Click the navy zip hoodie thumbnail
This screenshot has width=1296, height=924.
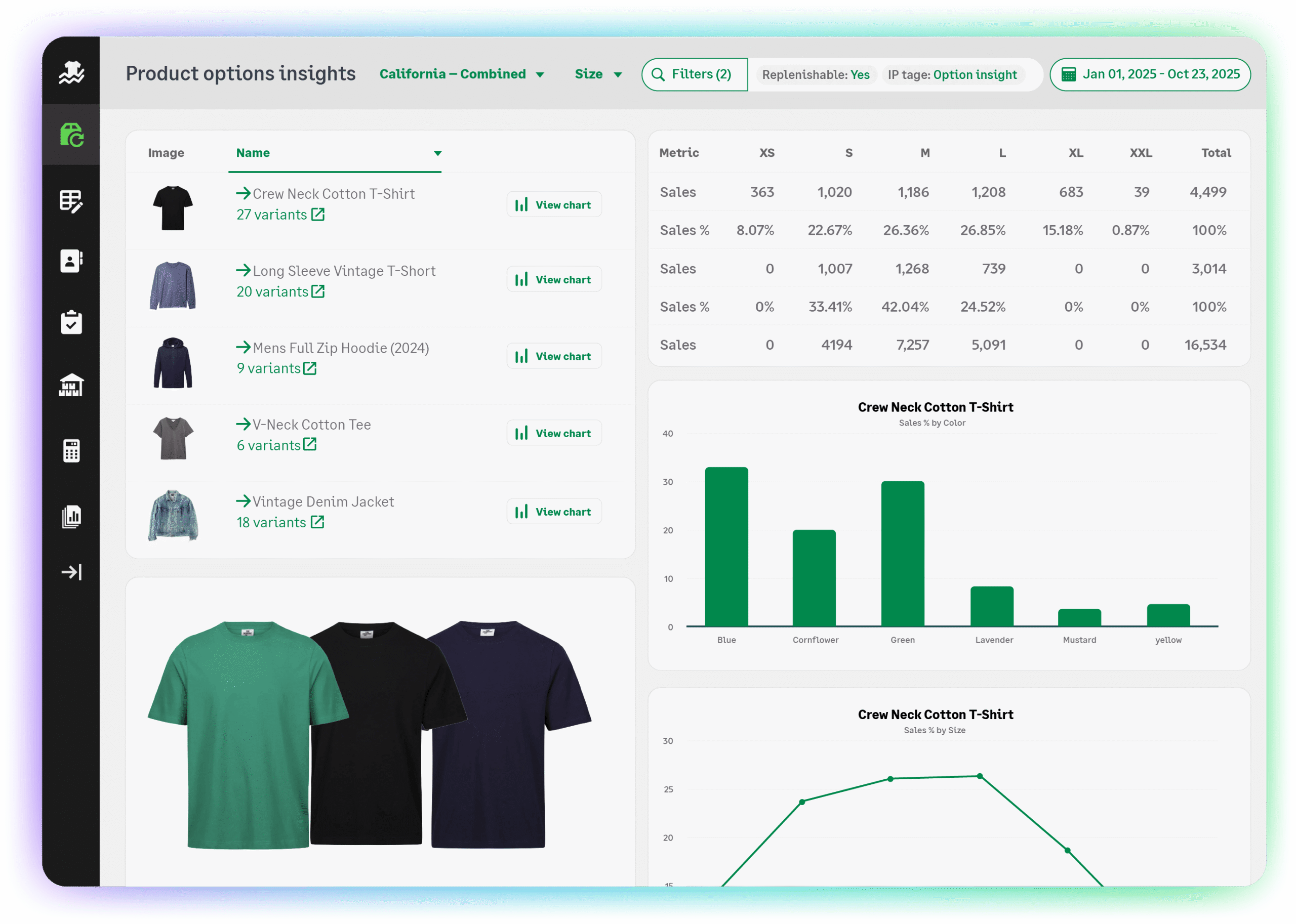[x=173, y=362]
